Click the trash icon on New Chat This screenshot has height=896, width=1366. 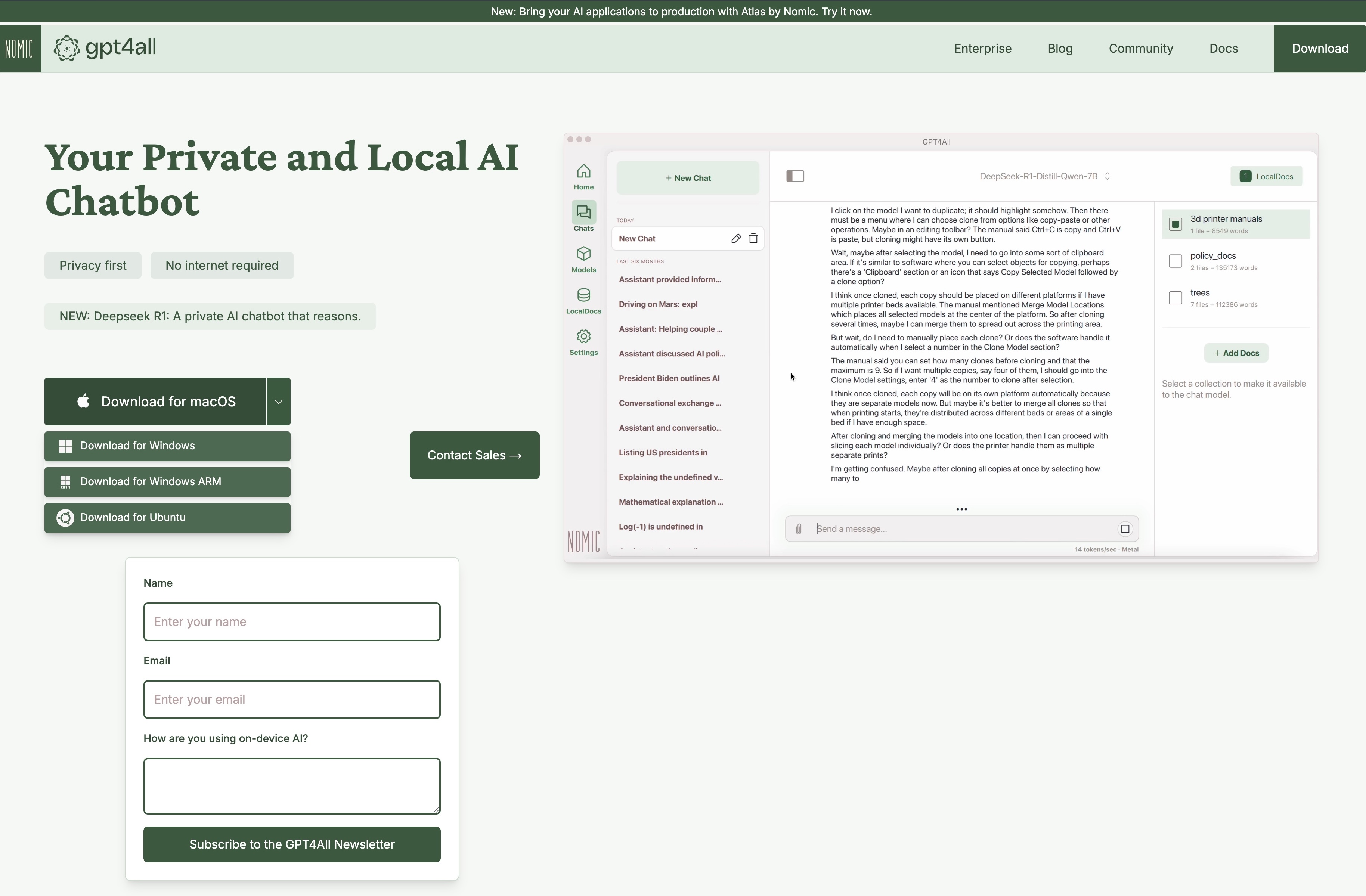click(753, 239)
